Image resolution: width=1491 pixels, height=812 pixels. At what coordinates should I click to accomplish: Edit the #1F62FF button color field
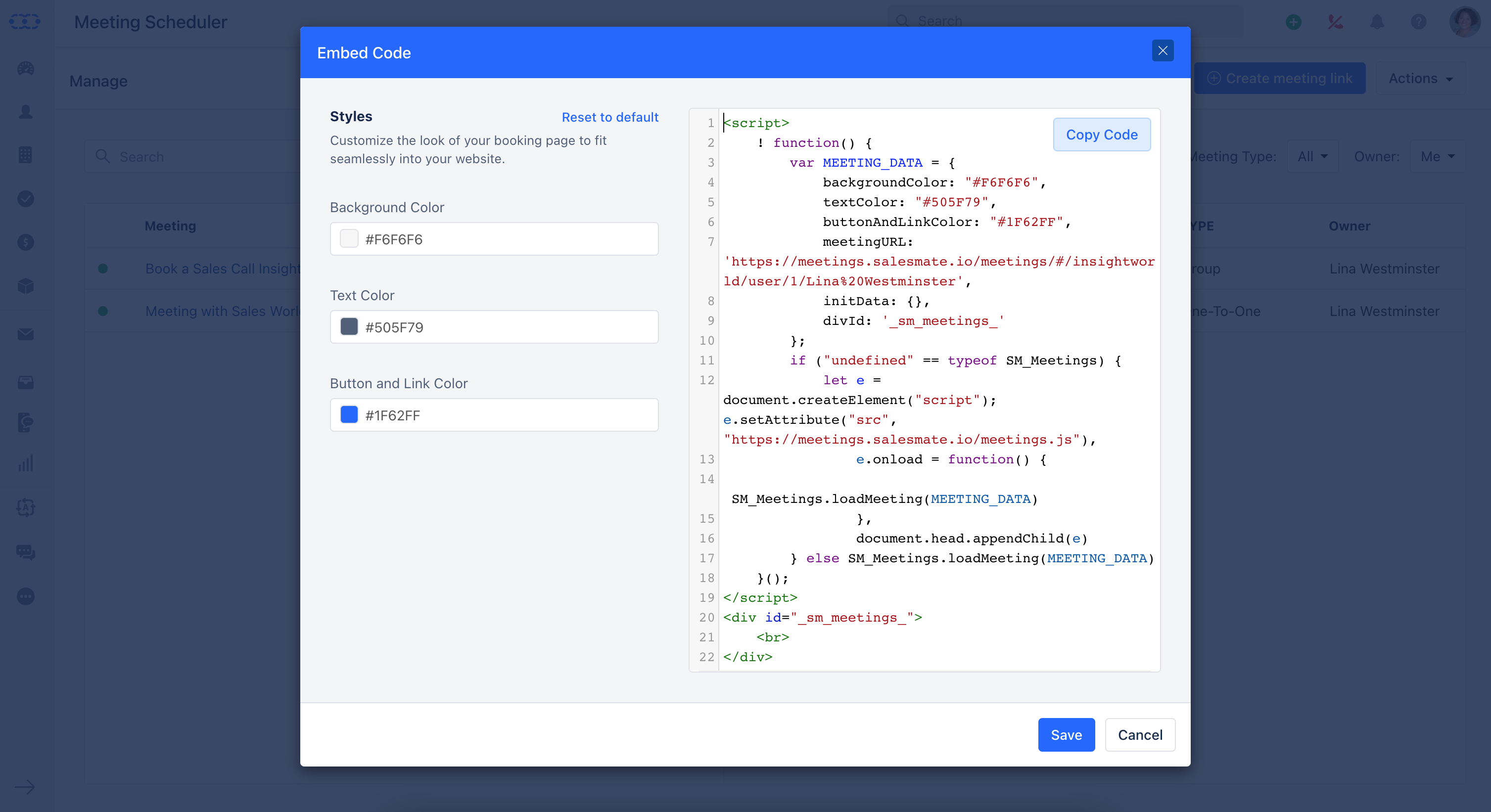[x=494, y=415]
